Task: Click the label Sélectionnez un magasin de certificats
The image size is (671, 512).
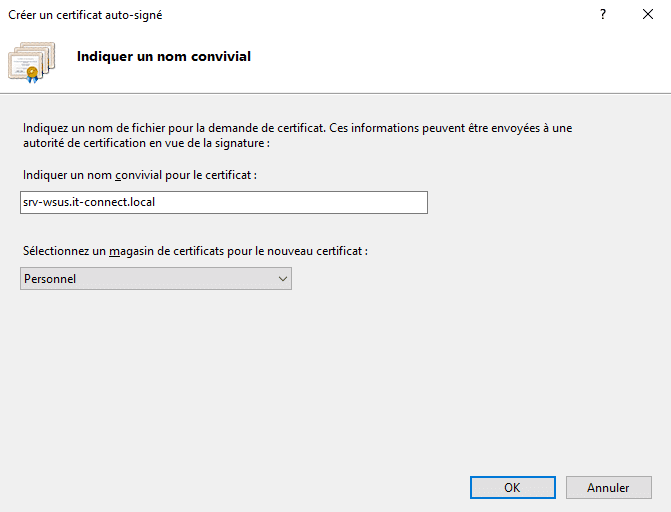Action: (194, 252)
